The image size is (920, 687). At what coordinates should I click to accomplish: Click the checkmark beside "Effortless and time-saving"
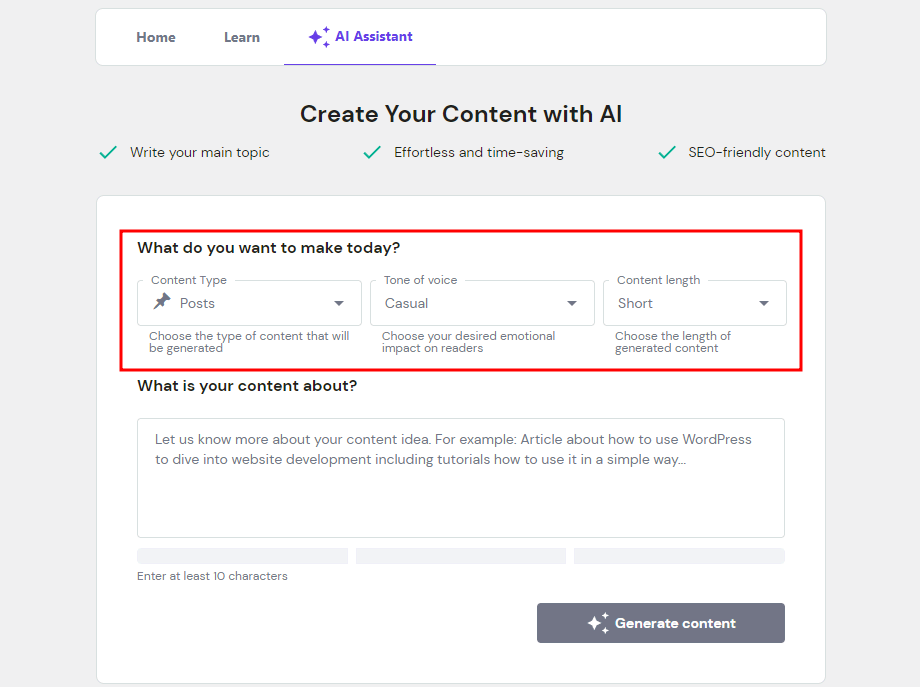pos(371,152)
